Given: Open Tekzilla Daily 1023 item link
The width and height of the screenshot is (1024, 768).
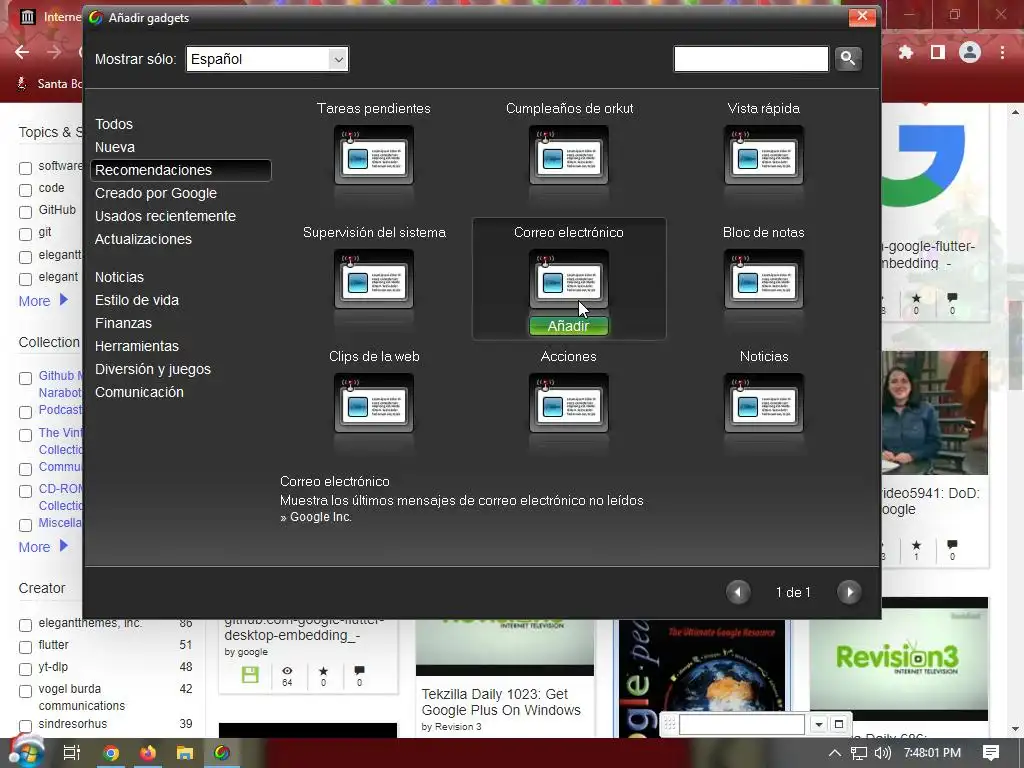Looking at the screenshot, I should pyautogui.click(x=501, y=702).
